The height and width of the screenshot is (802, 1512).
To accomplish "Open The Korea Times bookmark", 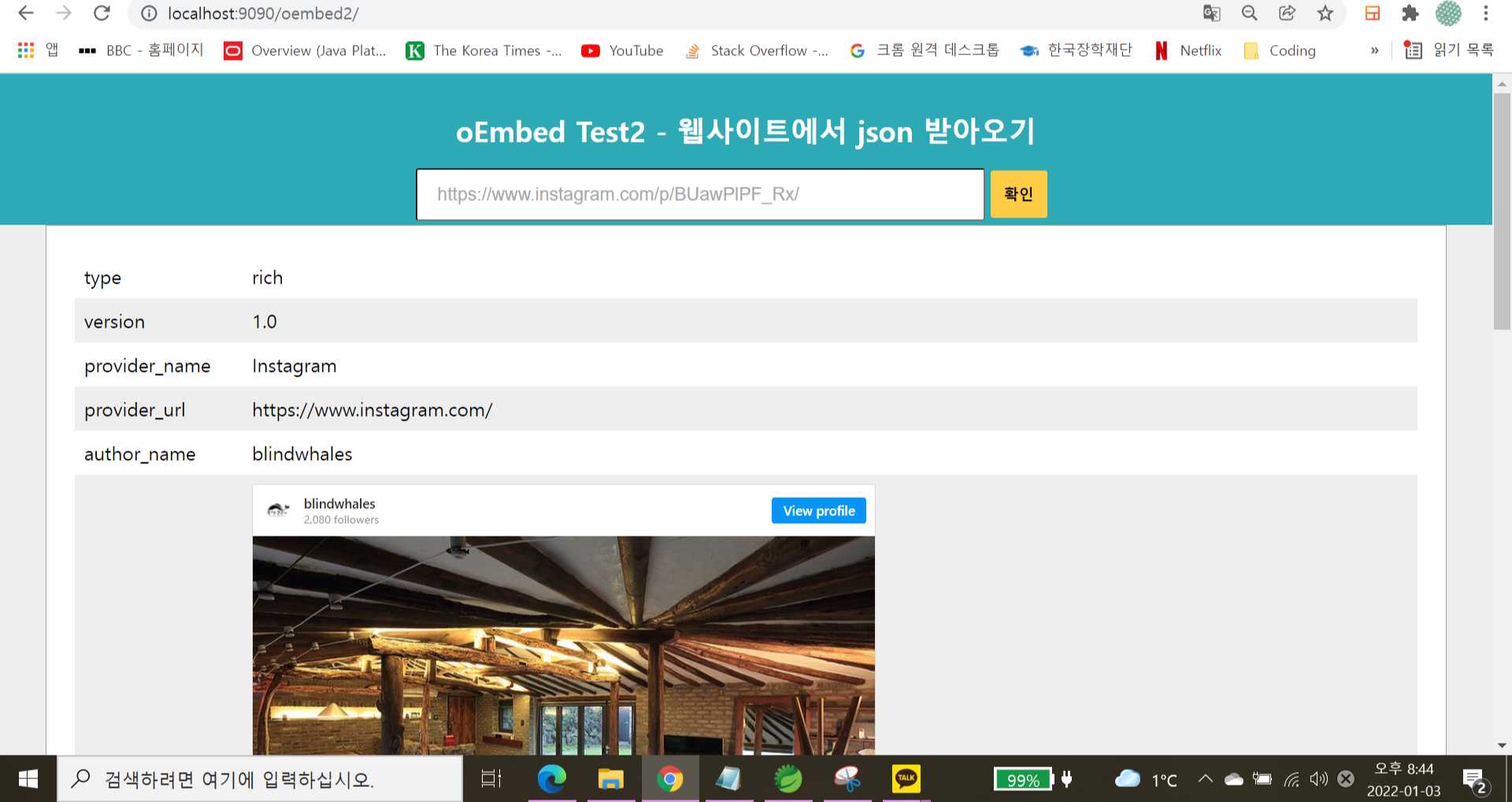I will tap(484, 50).
